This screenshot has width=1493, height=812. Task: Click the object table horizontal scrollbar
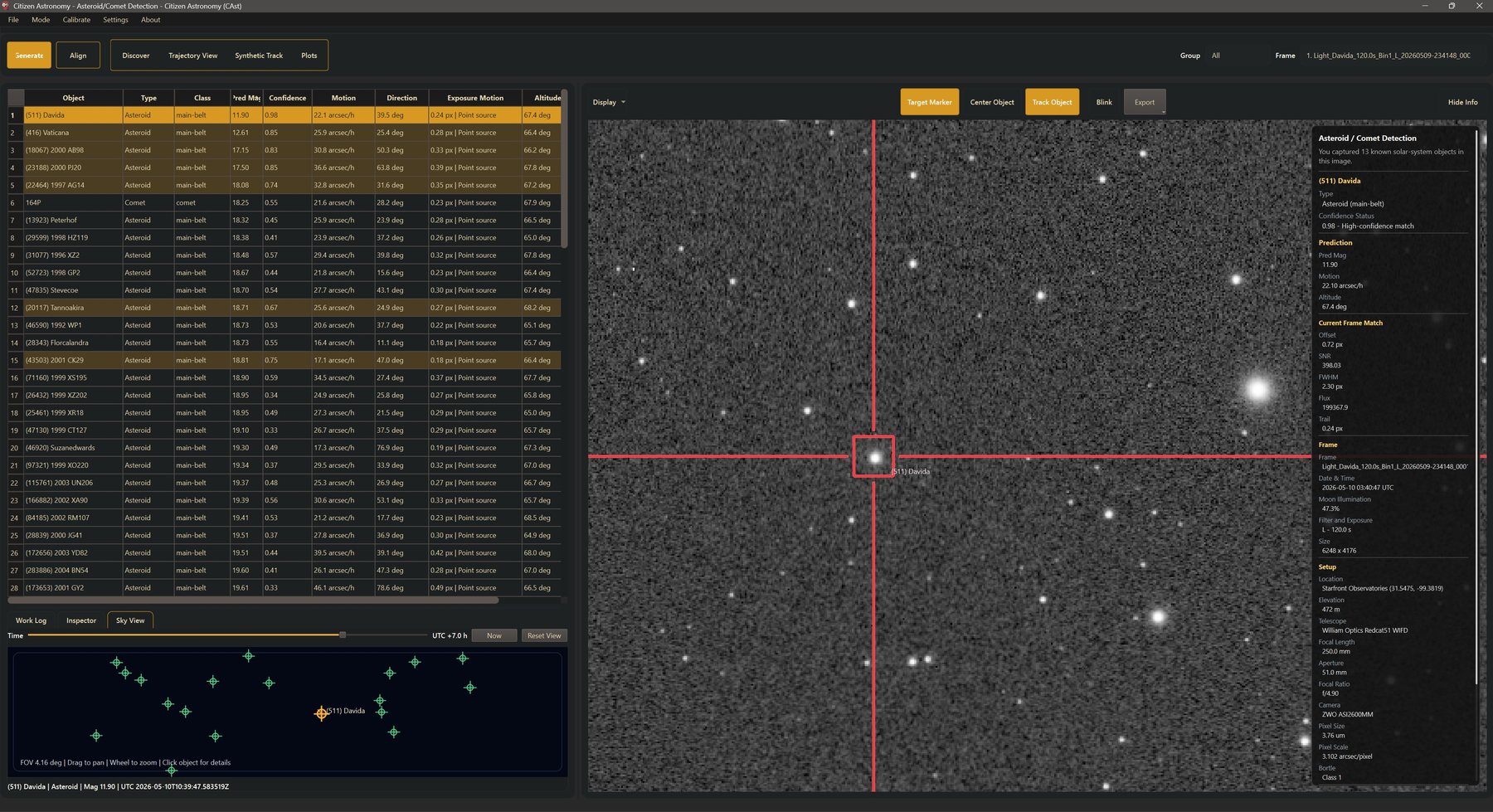tap(253, 600)
